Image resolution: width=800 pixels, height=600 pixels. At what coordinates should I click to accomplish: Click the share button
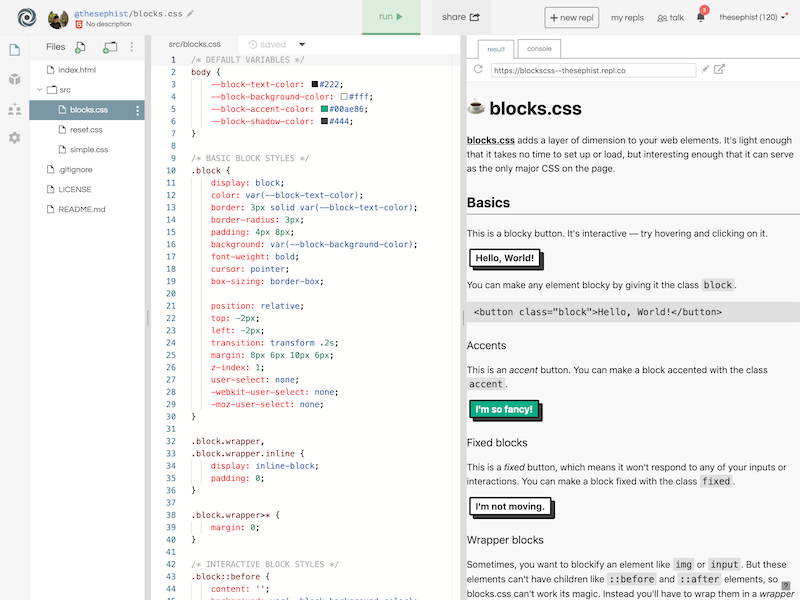click(x=461, y=17)
